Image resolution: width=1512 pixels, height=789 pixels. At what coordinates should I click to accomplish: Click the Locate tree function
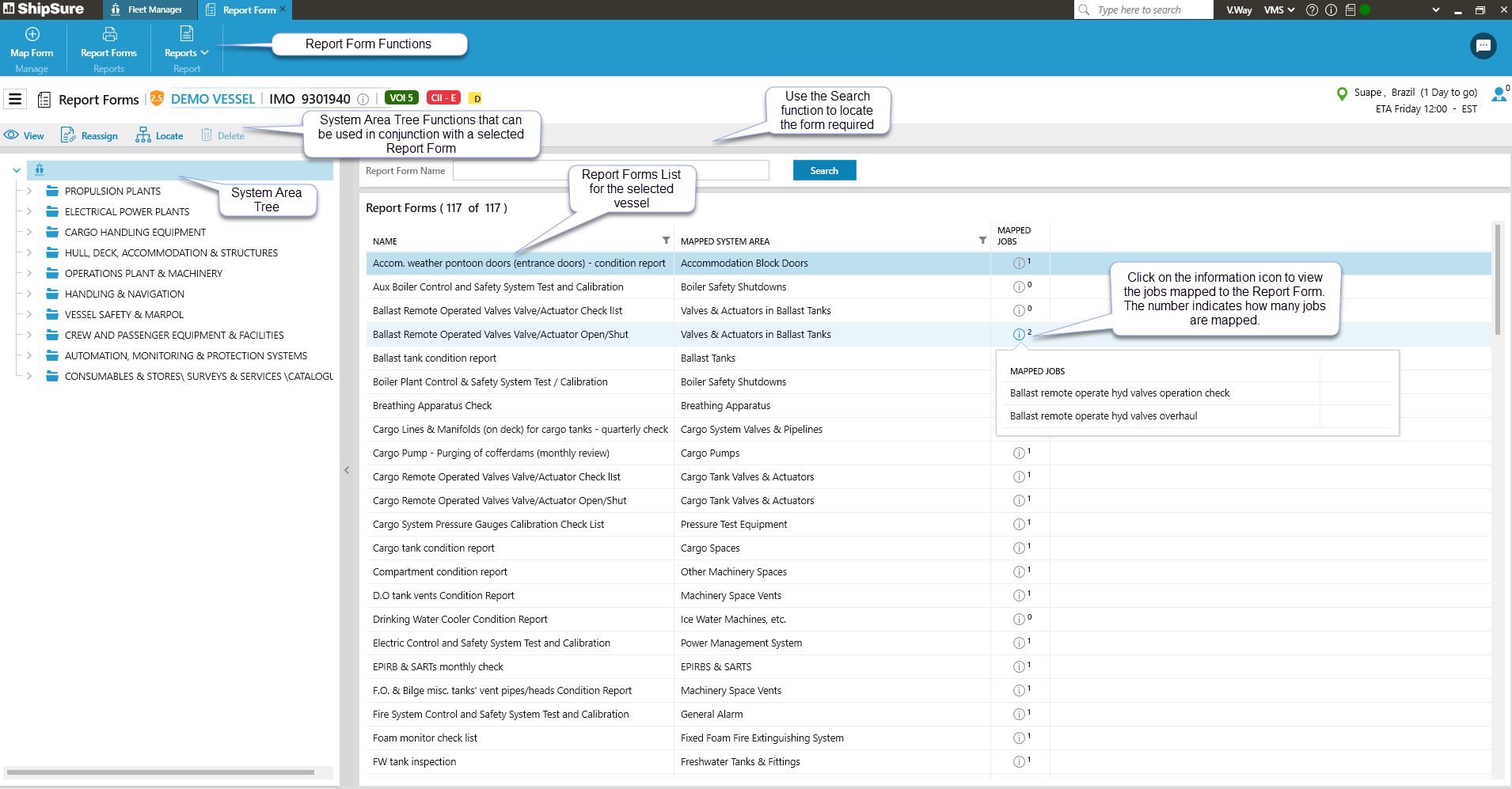pyautogui.click(x=159, y=135)
